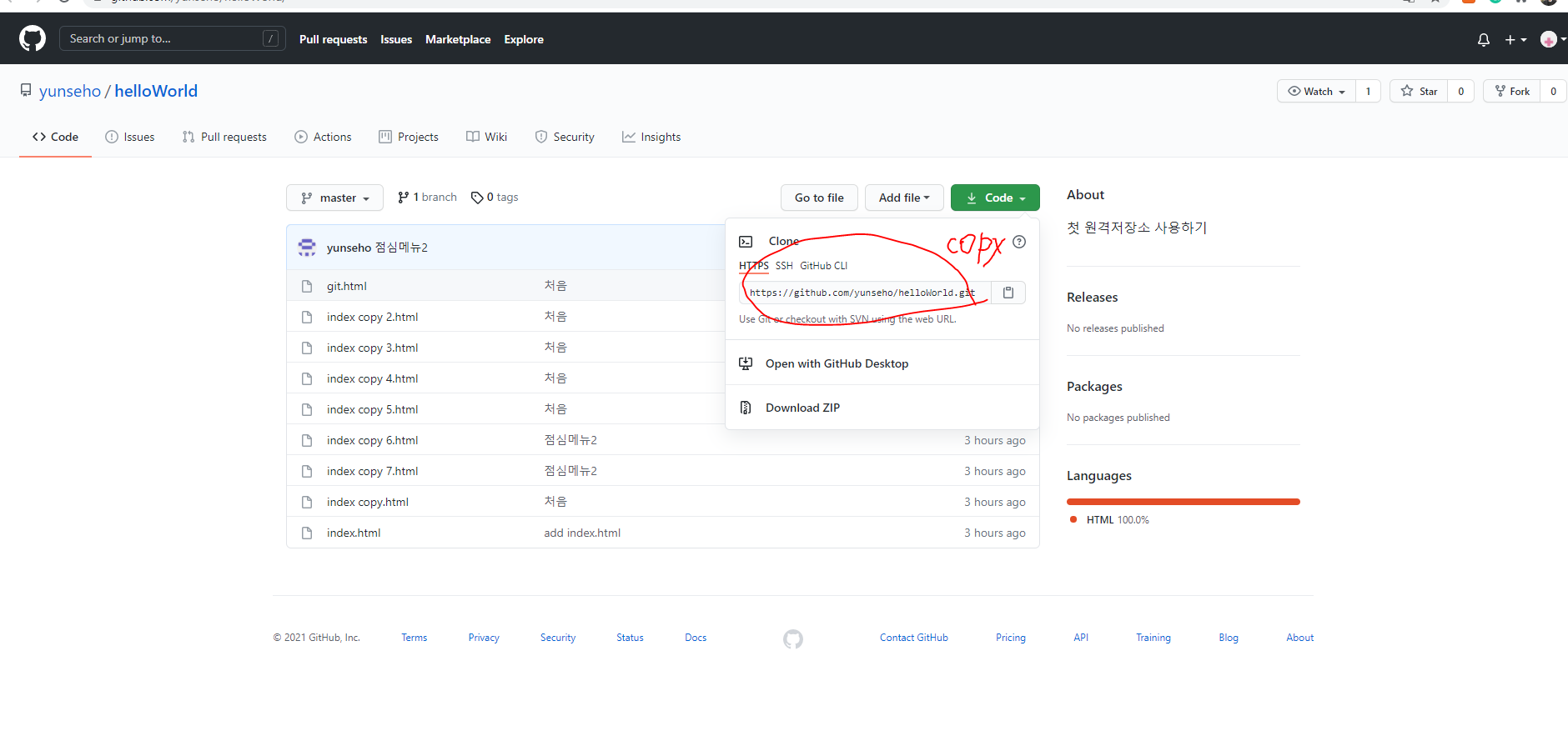The width and height of the screenshot is (1568, 741).
Task: Click the Download ZIP archive icon
Action: 746,408
